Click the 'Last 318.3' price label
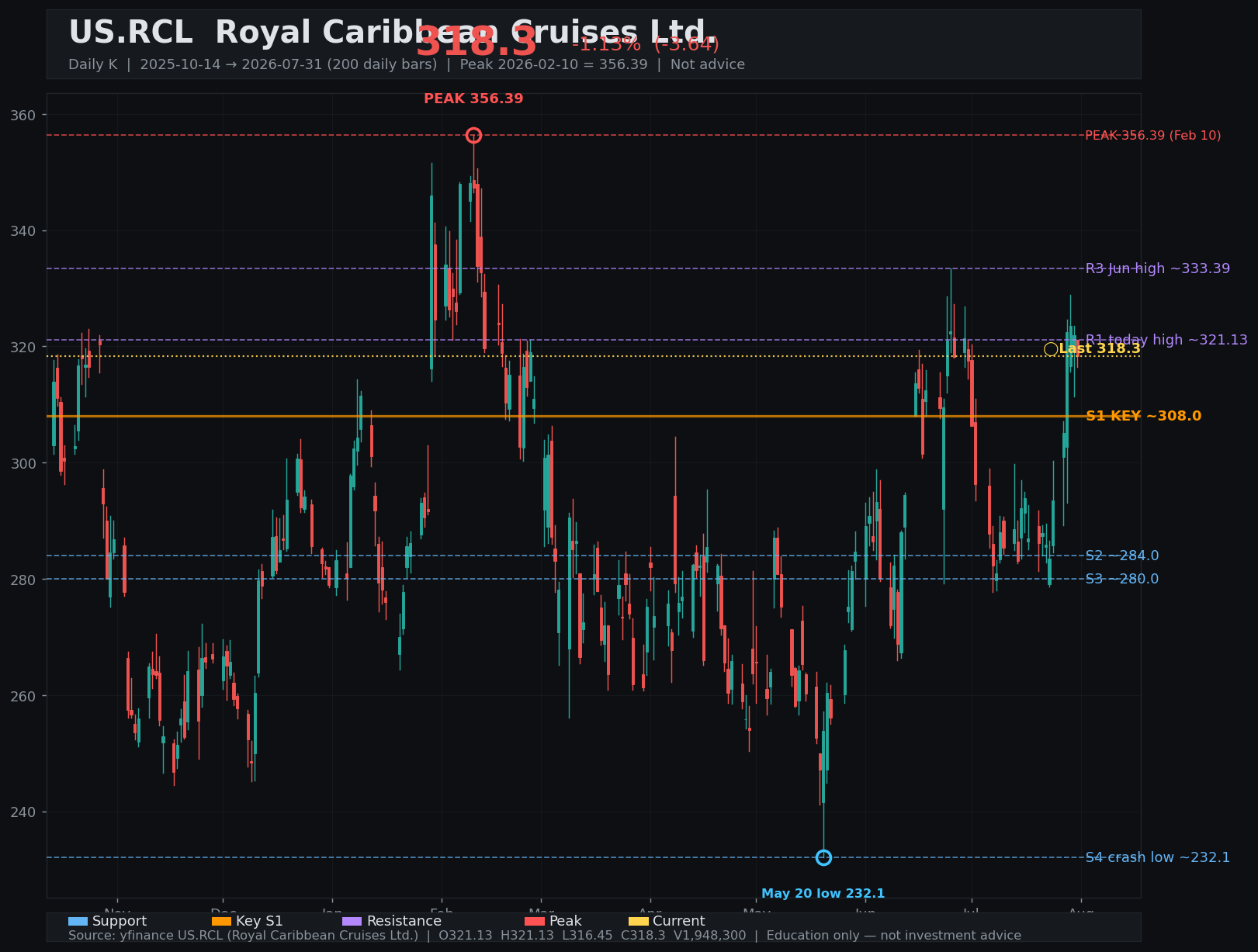This screenshot has height=952, width=1258. pyautogui.click(x=1100, y=349)
